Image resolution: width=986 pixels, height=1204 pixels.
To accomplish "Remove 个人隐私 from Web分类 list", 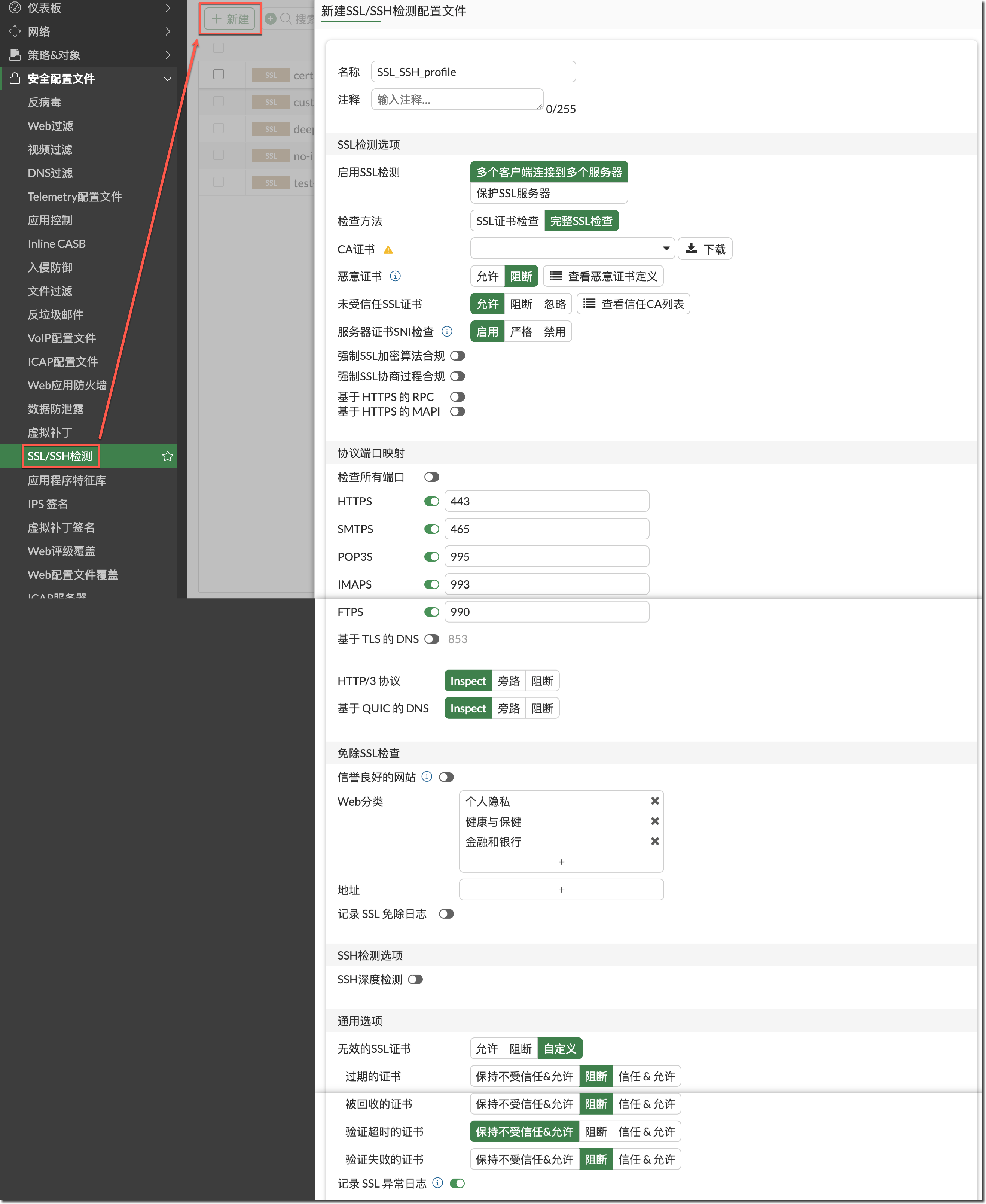I will [x=654, y=800].
